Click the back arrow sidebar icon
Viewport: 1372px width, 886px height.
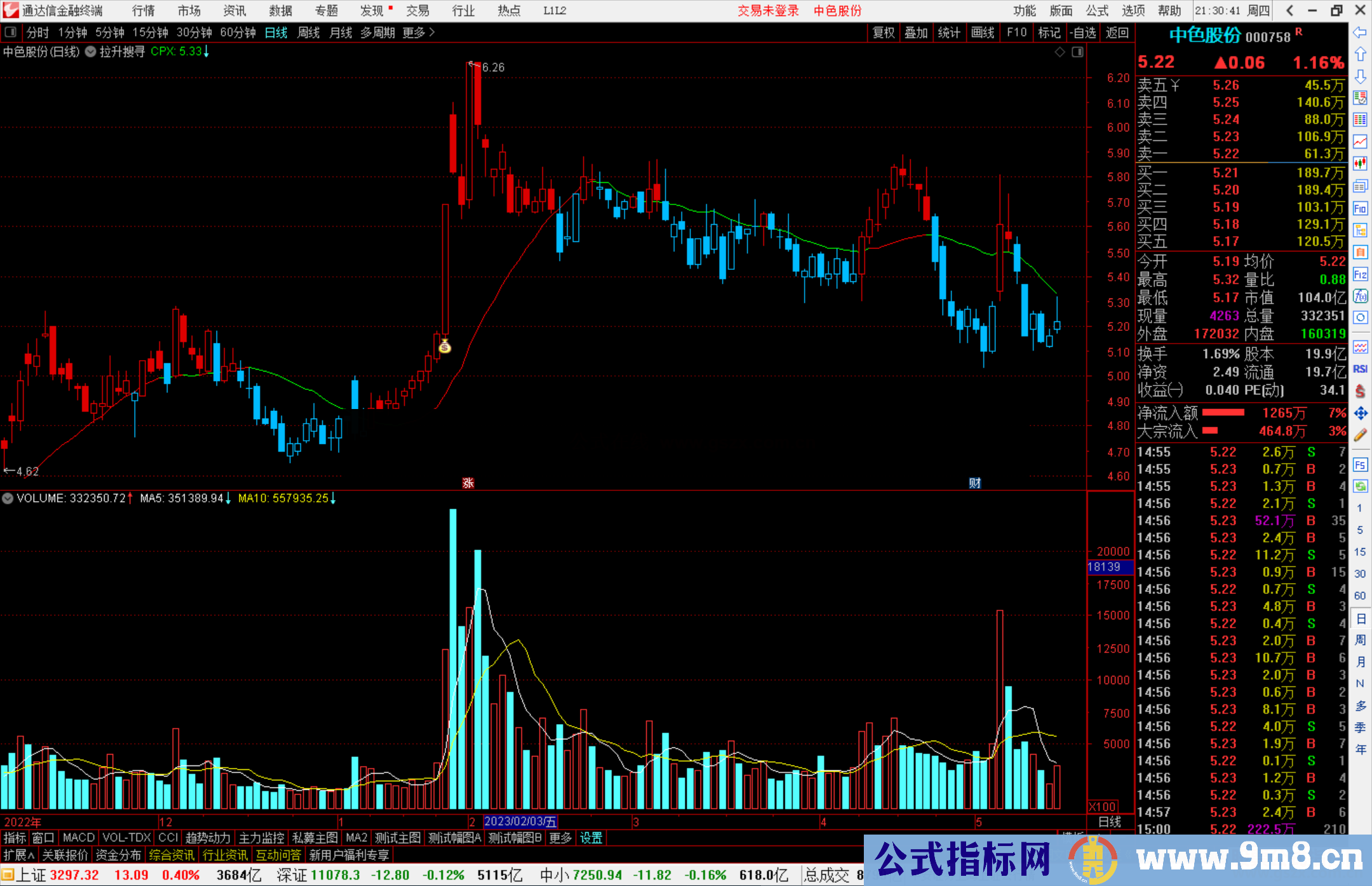(x=1360, y=32)
